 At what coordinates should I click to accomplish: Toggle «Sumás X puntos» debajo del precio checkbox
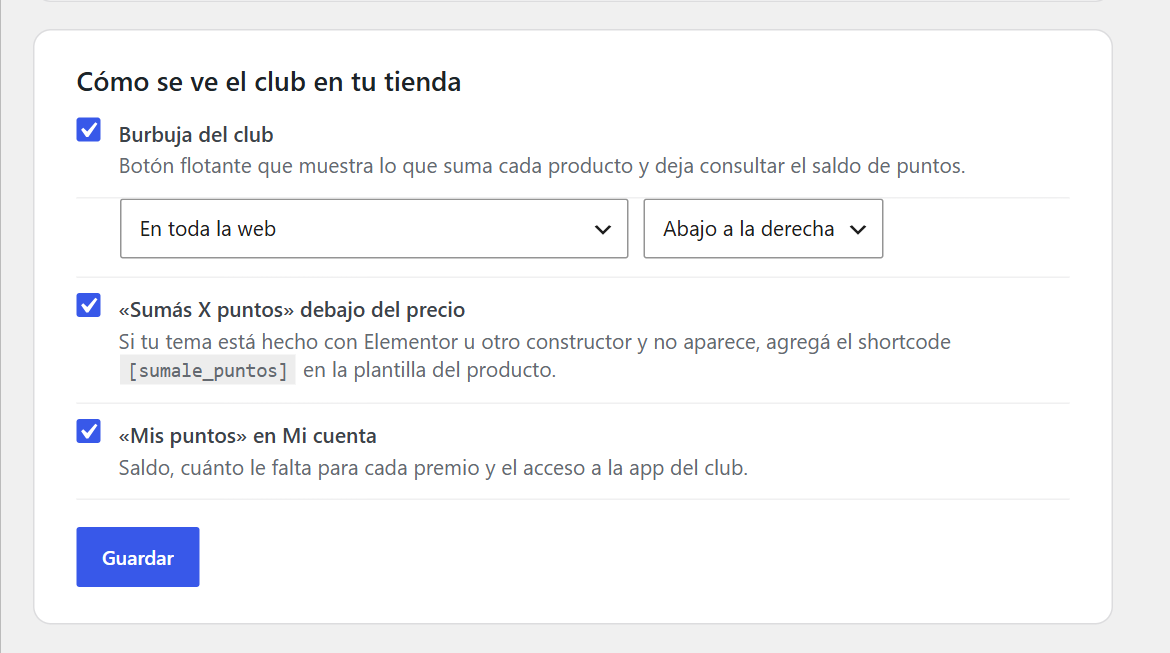89,305
